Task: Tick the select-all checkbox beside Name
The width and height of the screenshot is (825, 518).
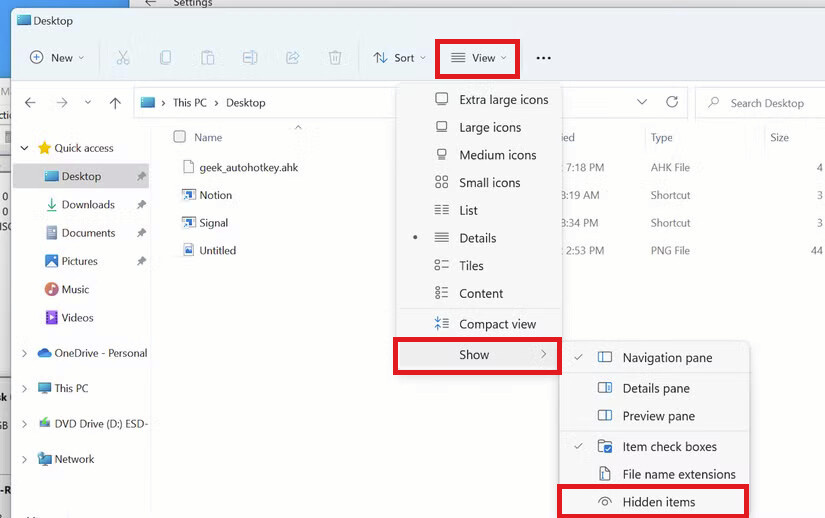Action: [179, 137]
